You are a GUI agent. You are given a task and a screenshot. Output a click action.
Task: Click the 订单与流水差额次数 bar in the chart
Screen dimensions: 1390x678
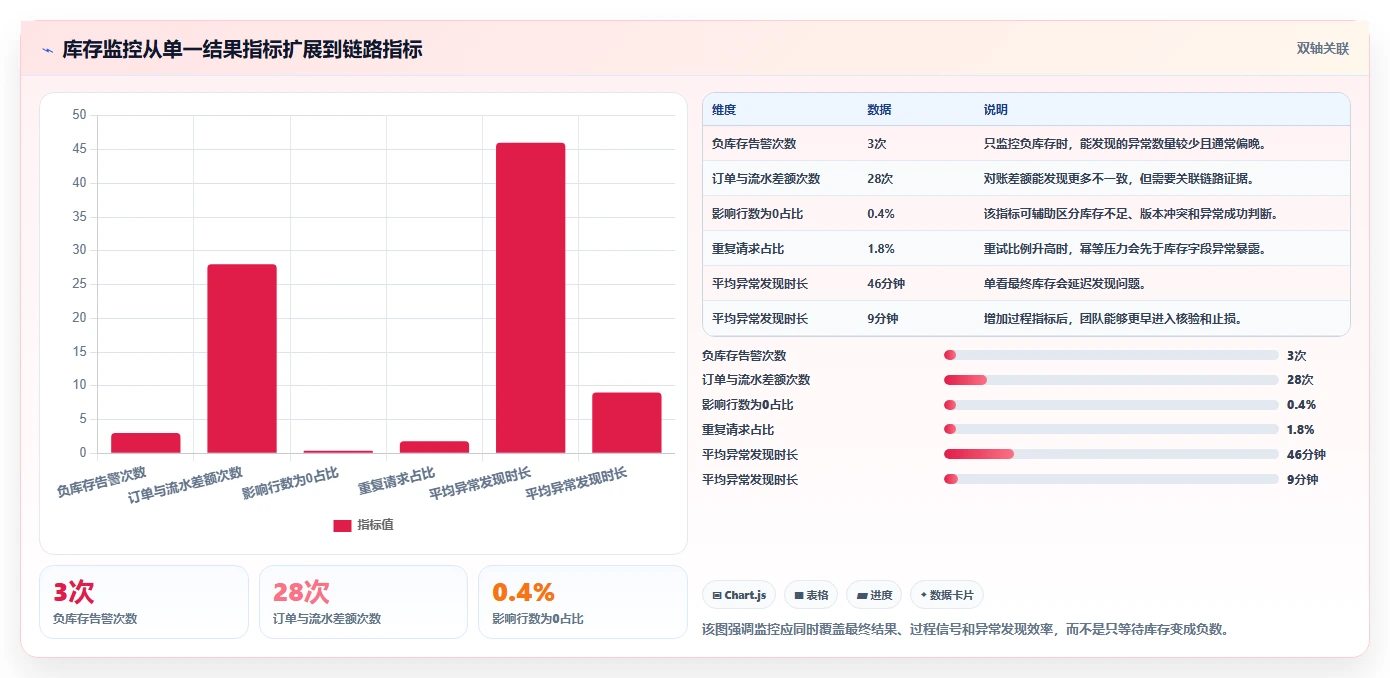click(242, 359)
